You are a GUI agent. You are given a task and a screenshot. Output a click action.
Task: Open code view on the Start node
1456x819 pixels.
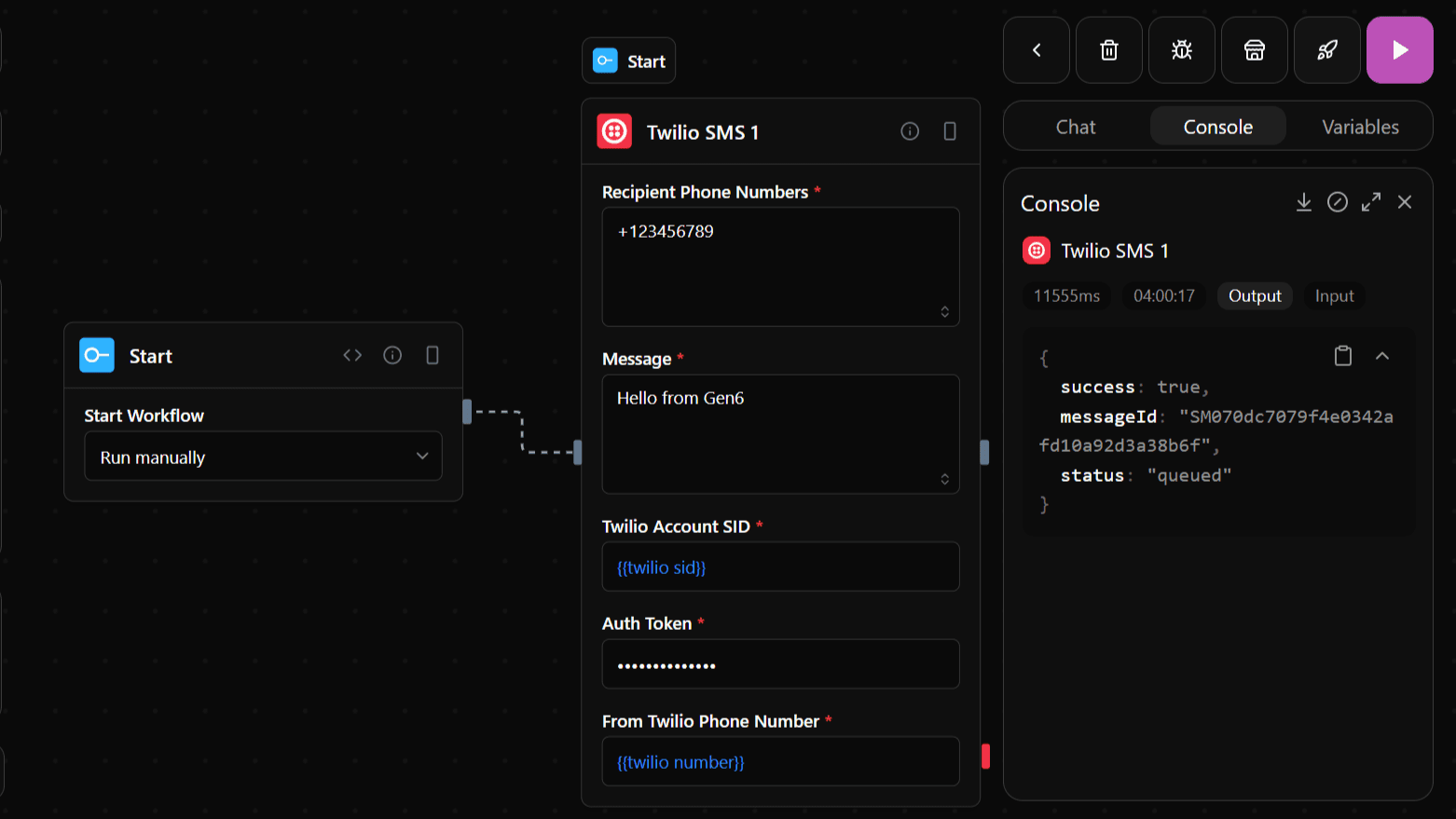click(x=352, y=355)
